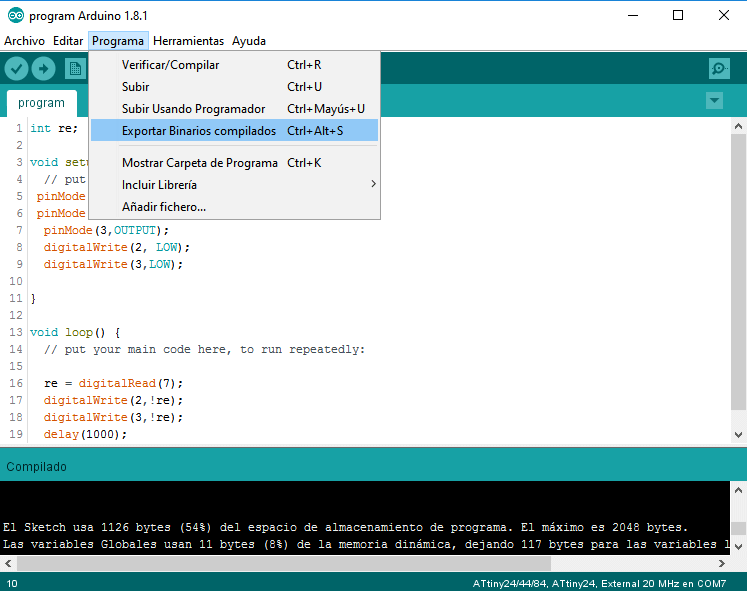
Task: Click code line 'digitalWrite(3,LOW);'
Action: pos(113,264)
